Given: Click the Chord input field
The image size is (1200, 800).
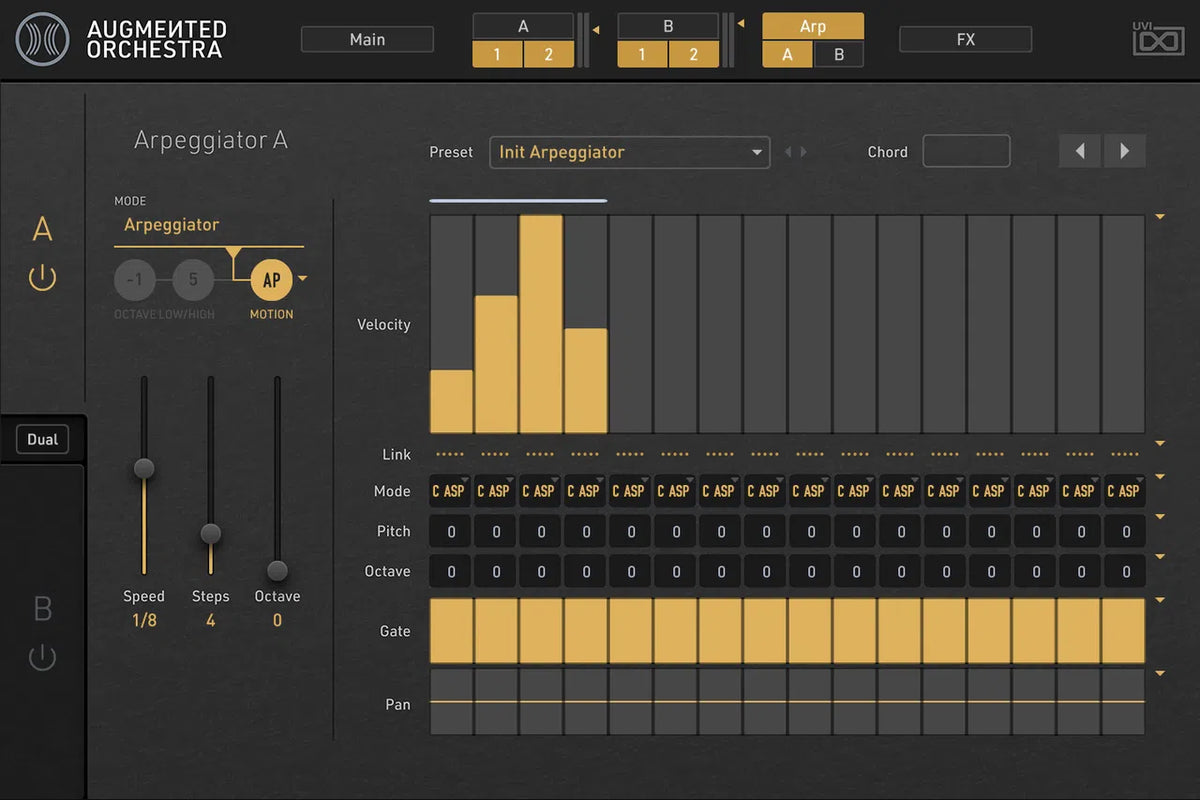Looking at the screenshot, I should [965, 152].
